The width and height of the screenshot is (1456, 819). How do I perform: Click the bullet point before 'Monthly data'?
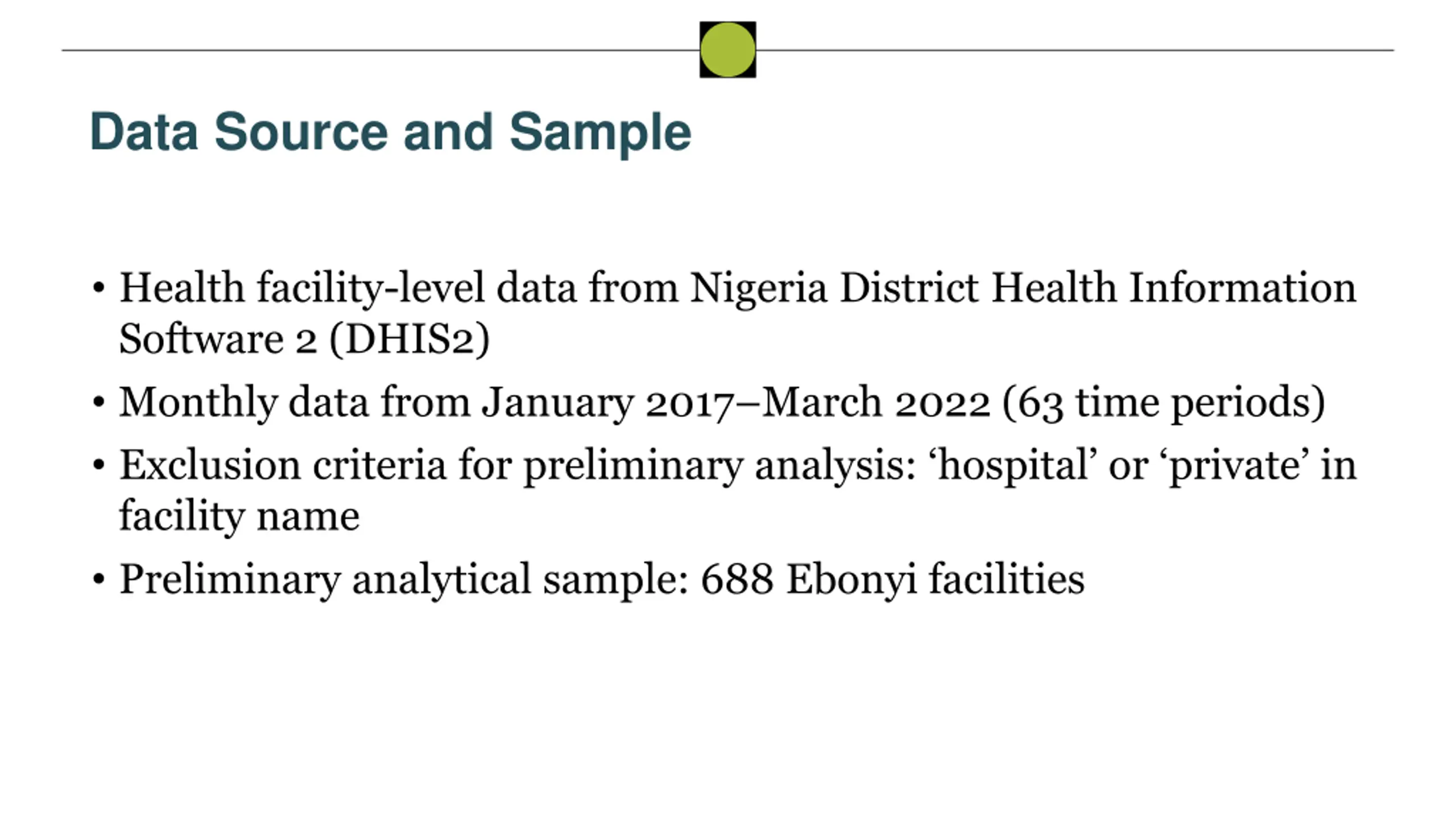tap(98, 403)
